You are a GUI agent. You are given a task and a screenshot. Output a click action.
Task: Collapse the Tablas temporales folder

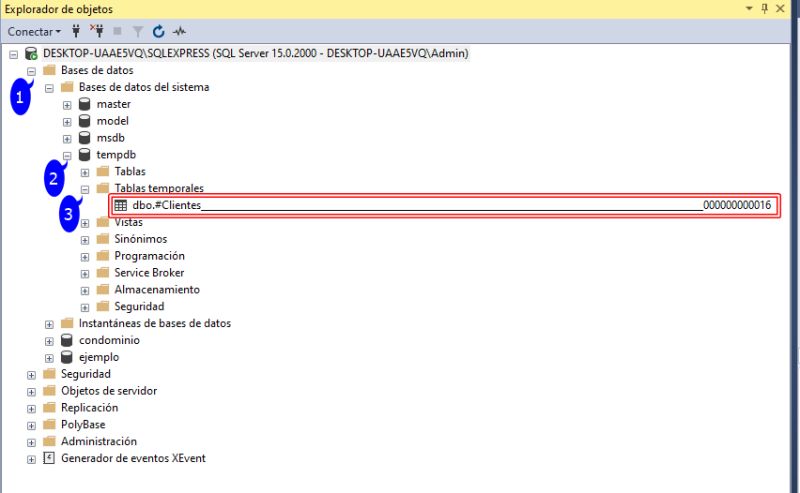(x=85, y=189)
